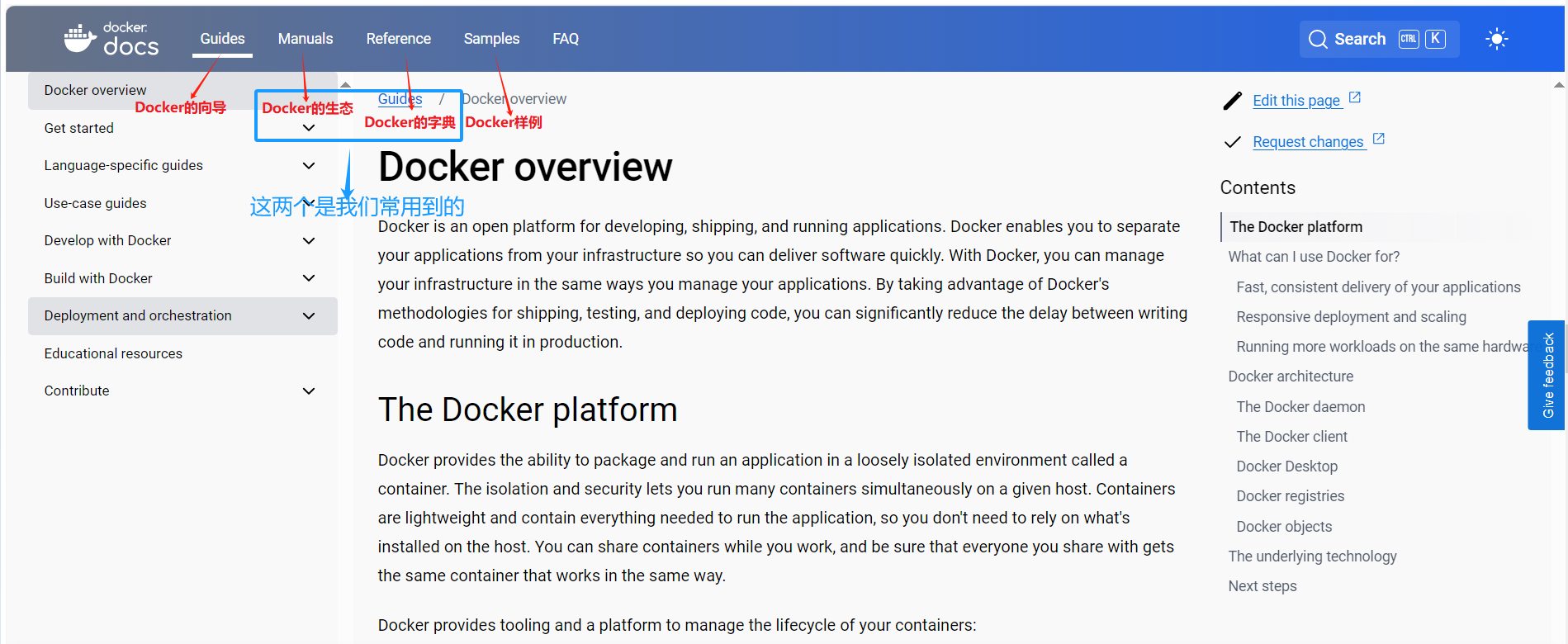Click the search magnifier icon
Viewport: 1568px width, 644px height.
(1318, 39)
